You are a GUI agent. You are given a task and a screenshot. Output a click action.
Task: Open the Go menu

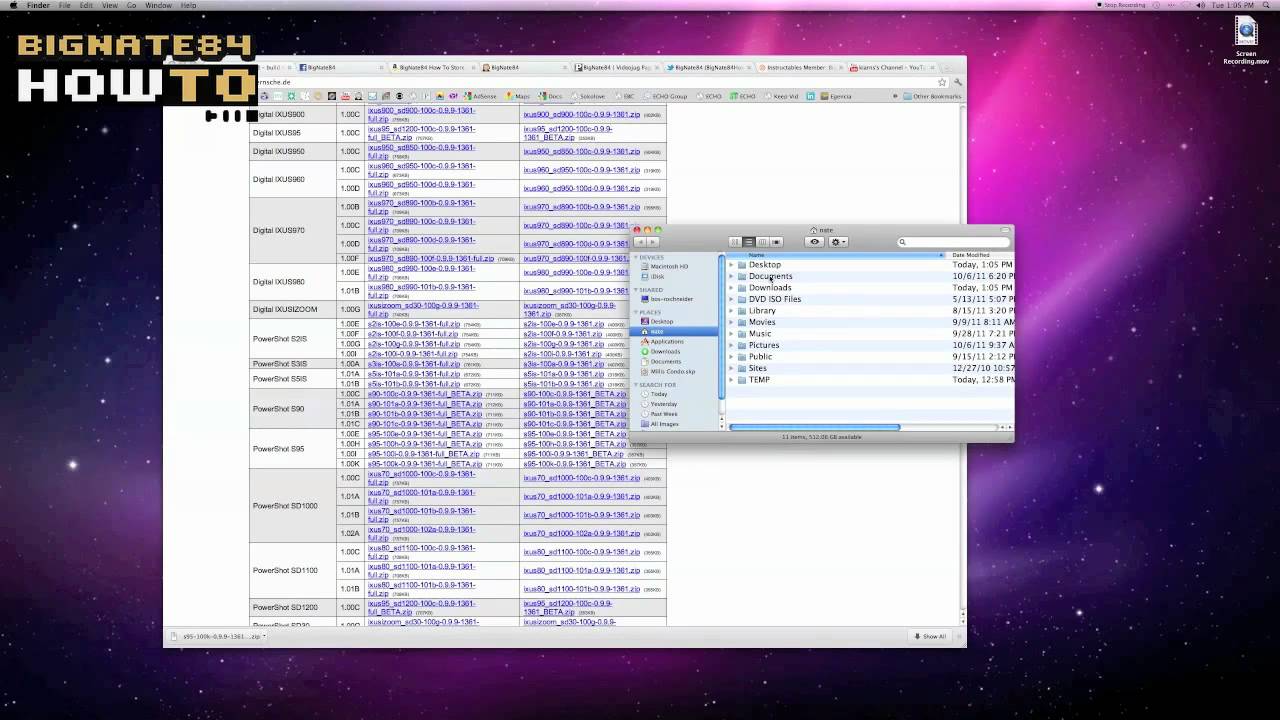tap(131, 5)
